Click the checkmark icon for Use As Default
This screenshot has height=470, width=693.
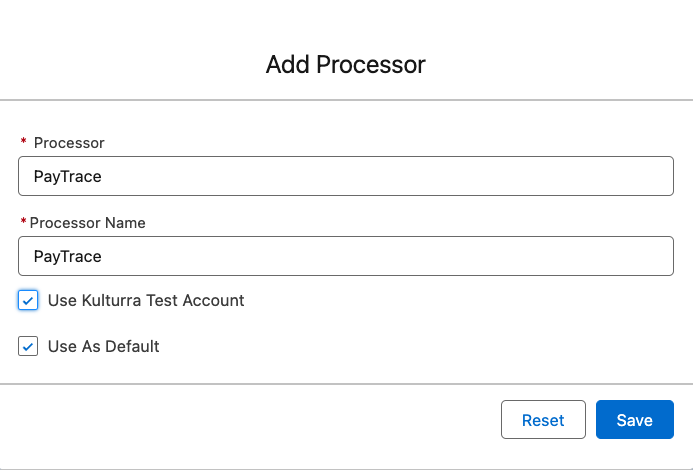pyautogui.click(x=28, y=347)
